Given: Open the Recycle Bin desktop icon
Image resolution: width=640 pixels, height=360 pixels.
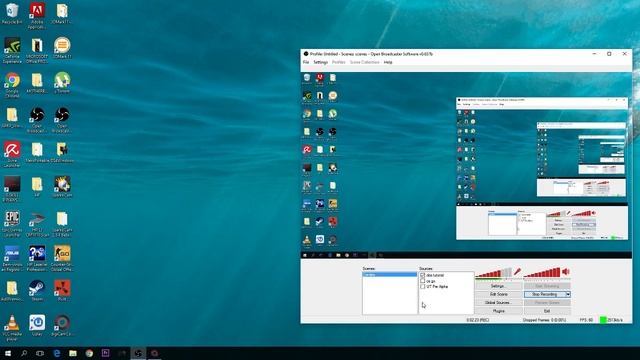Looking at the screenshot, I should click(12, 13).
